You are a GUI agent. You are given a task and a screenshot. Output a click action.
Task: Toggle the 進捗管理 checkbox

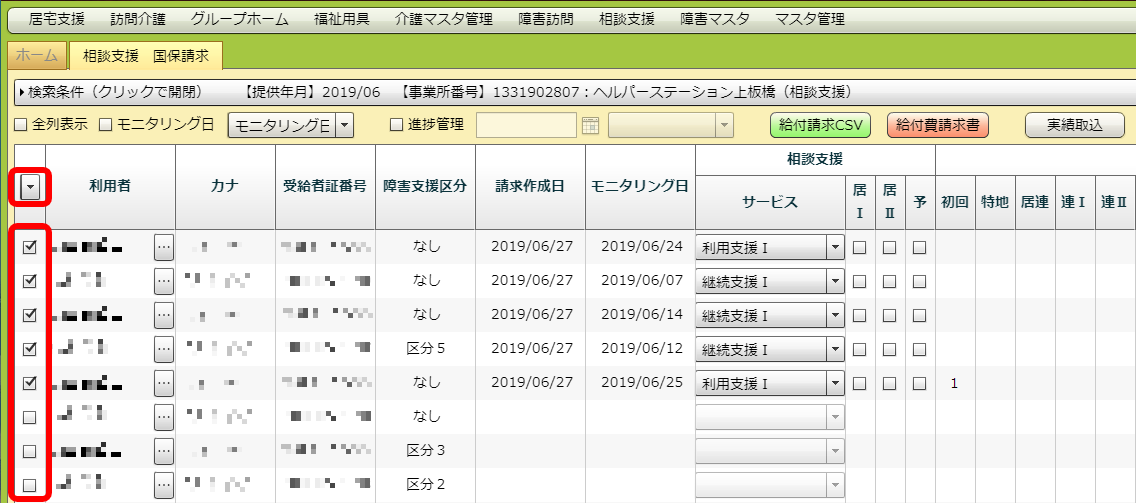tap(396, 125)
